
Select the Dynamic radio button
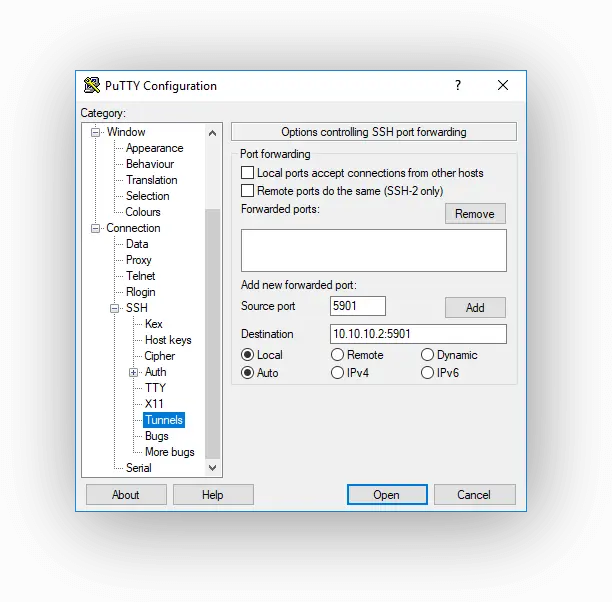click(427, 354)
